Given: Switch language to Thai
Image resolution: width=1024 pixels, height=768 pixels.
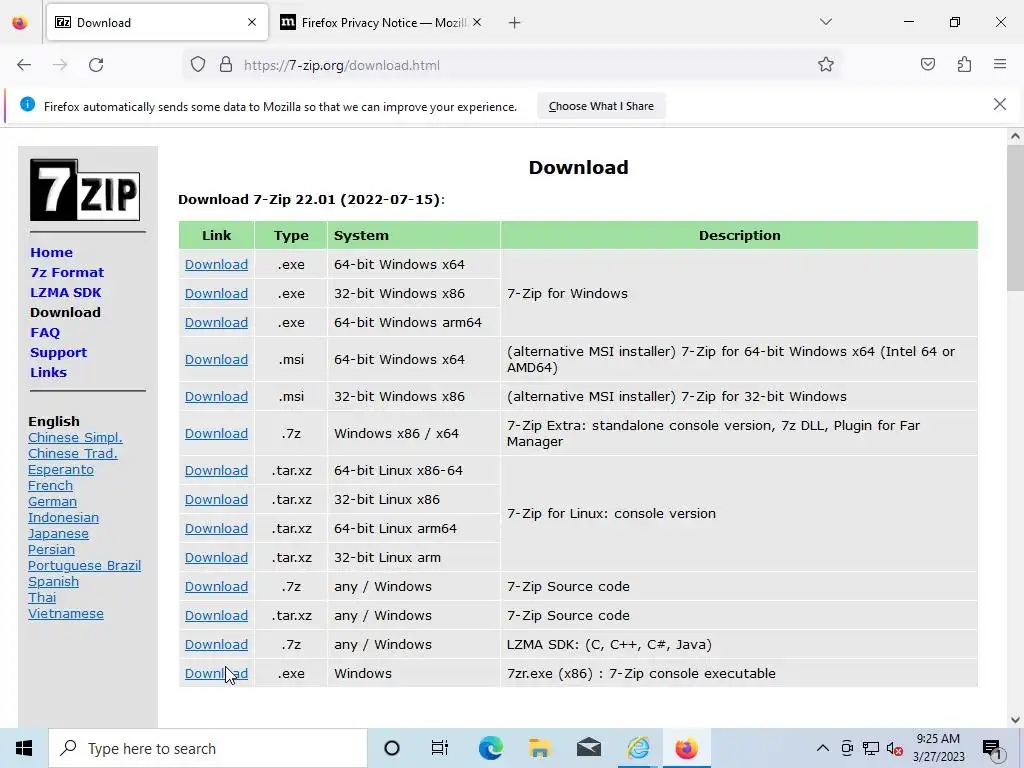Looking at the screenshot, I should click(42, 598).
